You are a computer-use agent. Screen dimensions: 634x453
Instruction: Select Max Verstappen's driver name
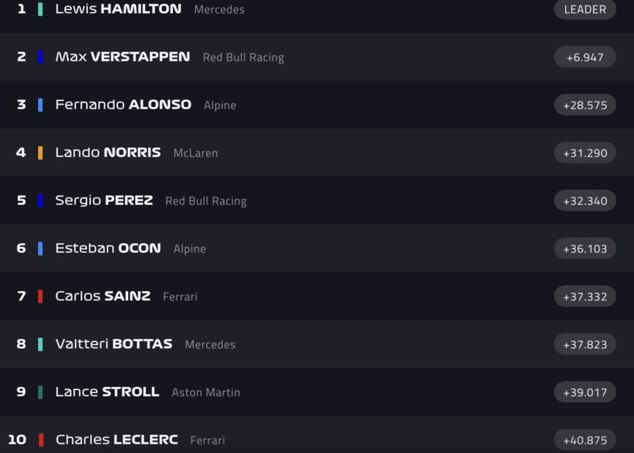pyautogui.click(x=122, y=57)
